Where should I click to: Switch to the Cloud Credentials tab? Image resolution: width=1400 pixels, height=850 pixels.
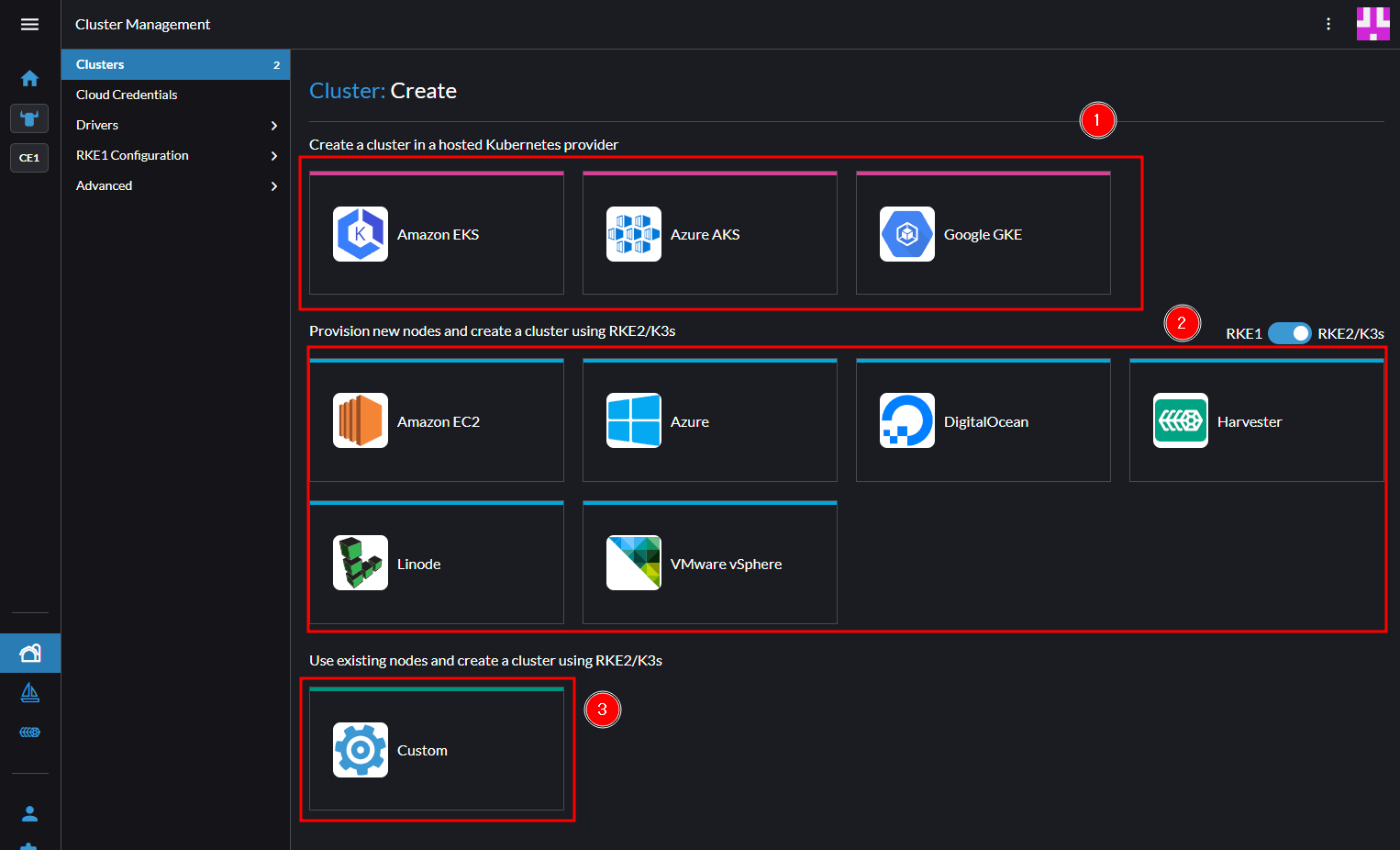pos(126,94)
